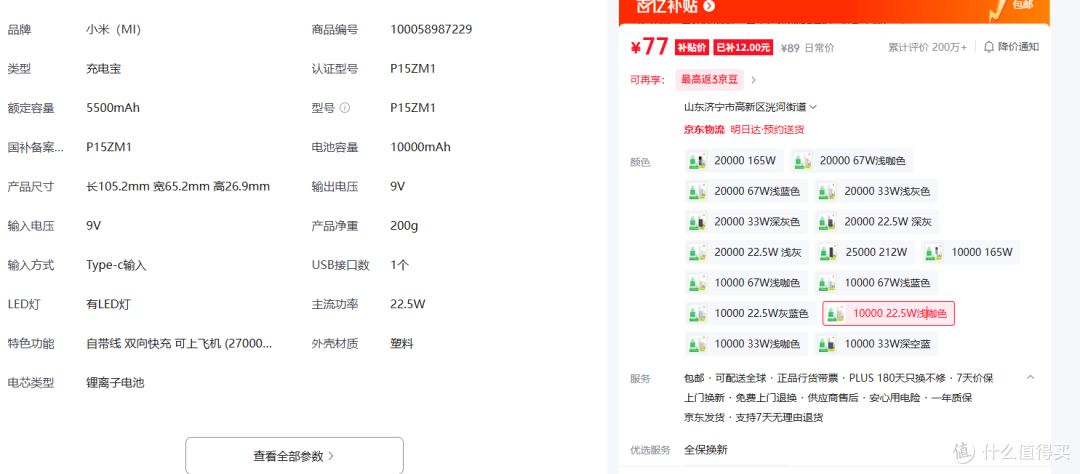Image resolution: width=1080 pixels, height=474 pixels.
Task: Click the 10000mAh battery capacity value
Action: [420, 147]
